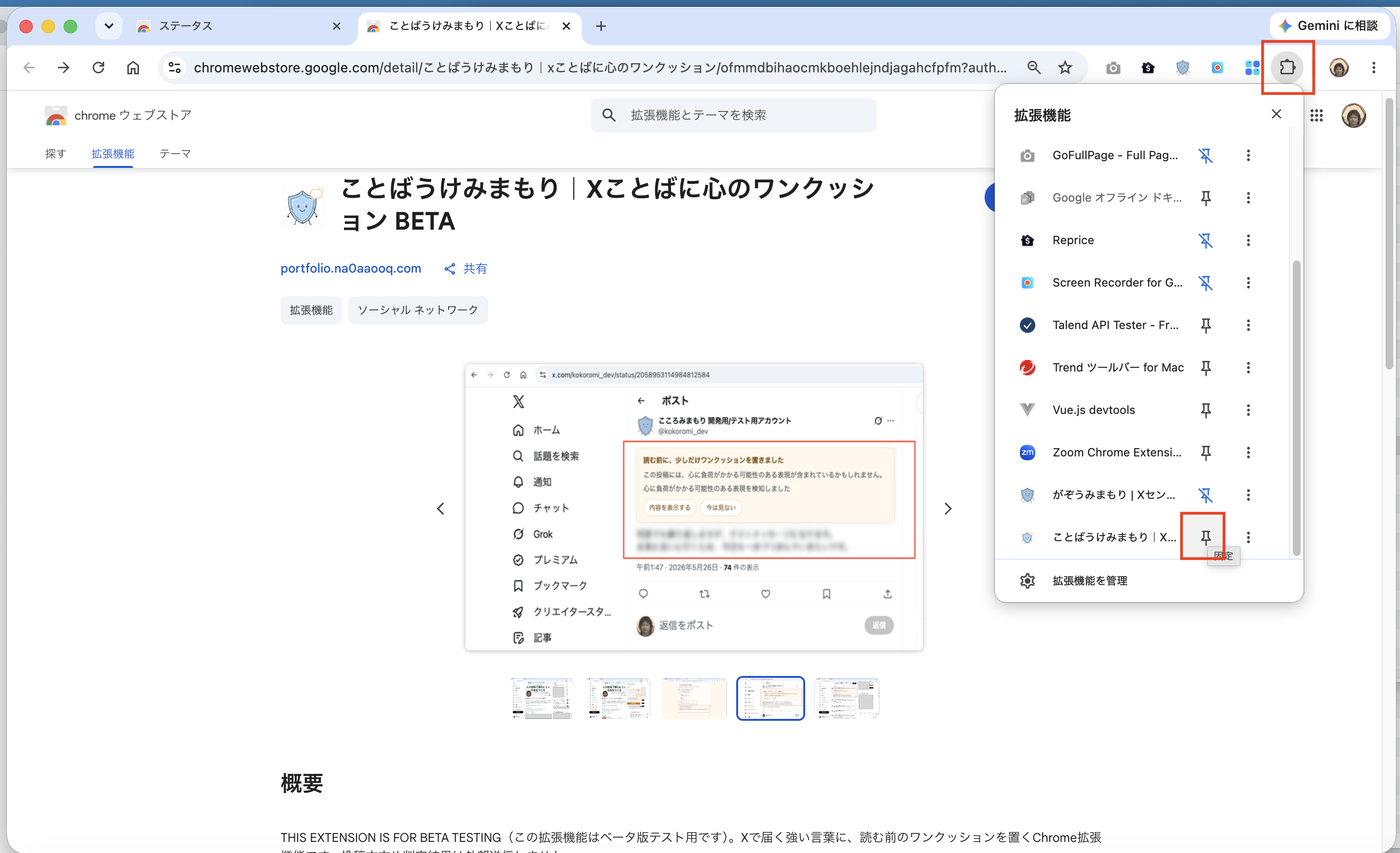
Task: Pin Zoom Chrome Extension to toolbar
Action: coord(1205,453)
